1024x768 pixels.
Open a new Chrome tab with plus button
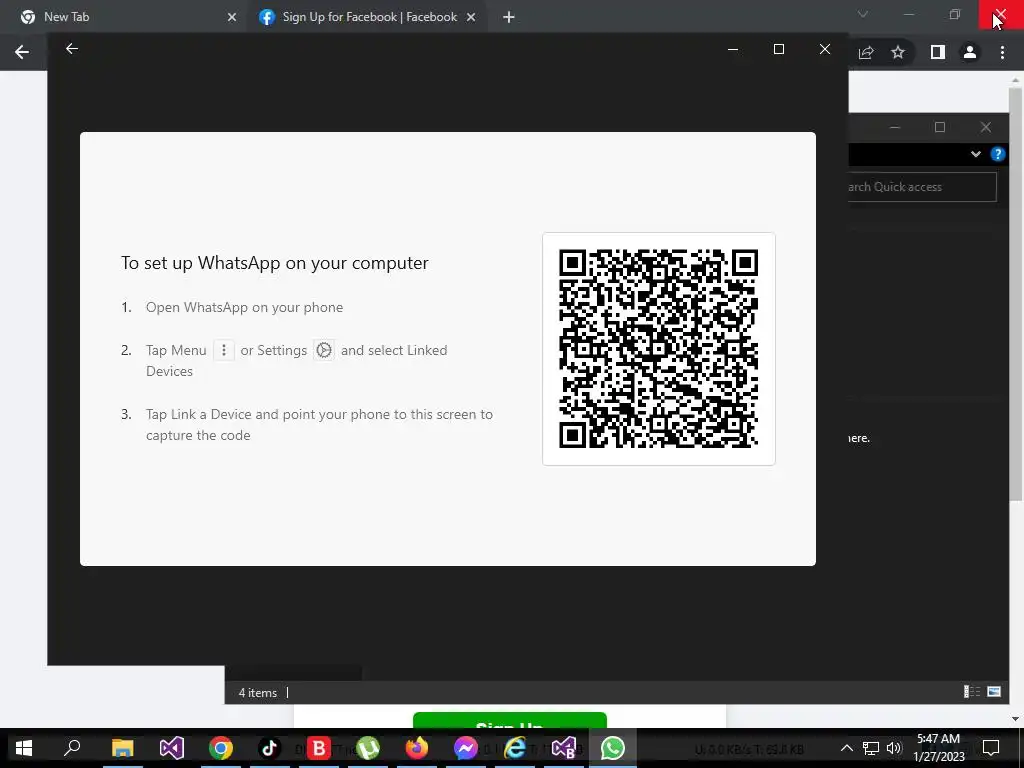pos(509,17)
